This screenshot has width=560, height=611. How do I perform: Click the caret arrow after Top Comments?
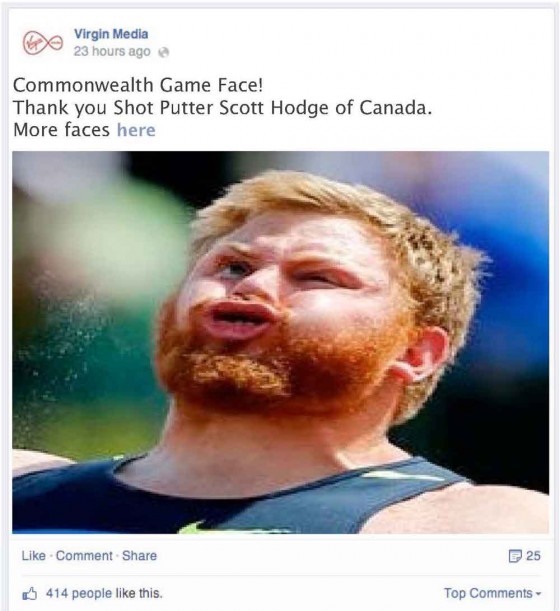(539, 594)
